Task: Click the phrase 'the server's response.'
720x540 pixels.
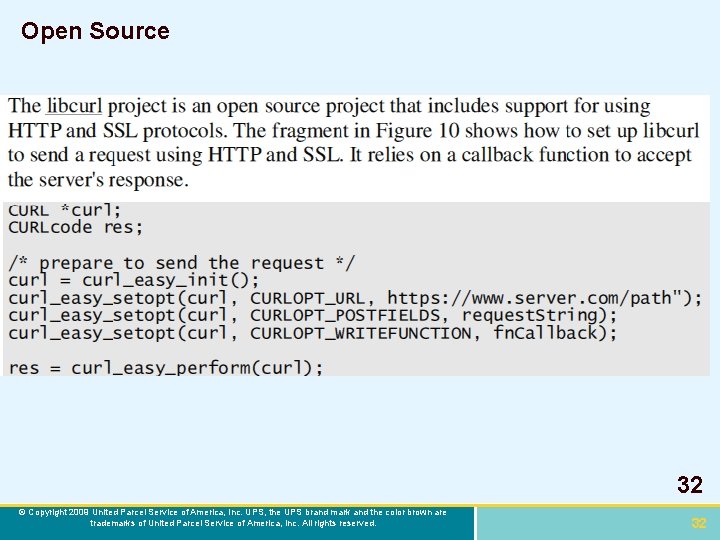Action: (x=98, y=180)
